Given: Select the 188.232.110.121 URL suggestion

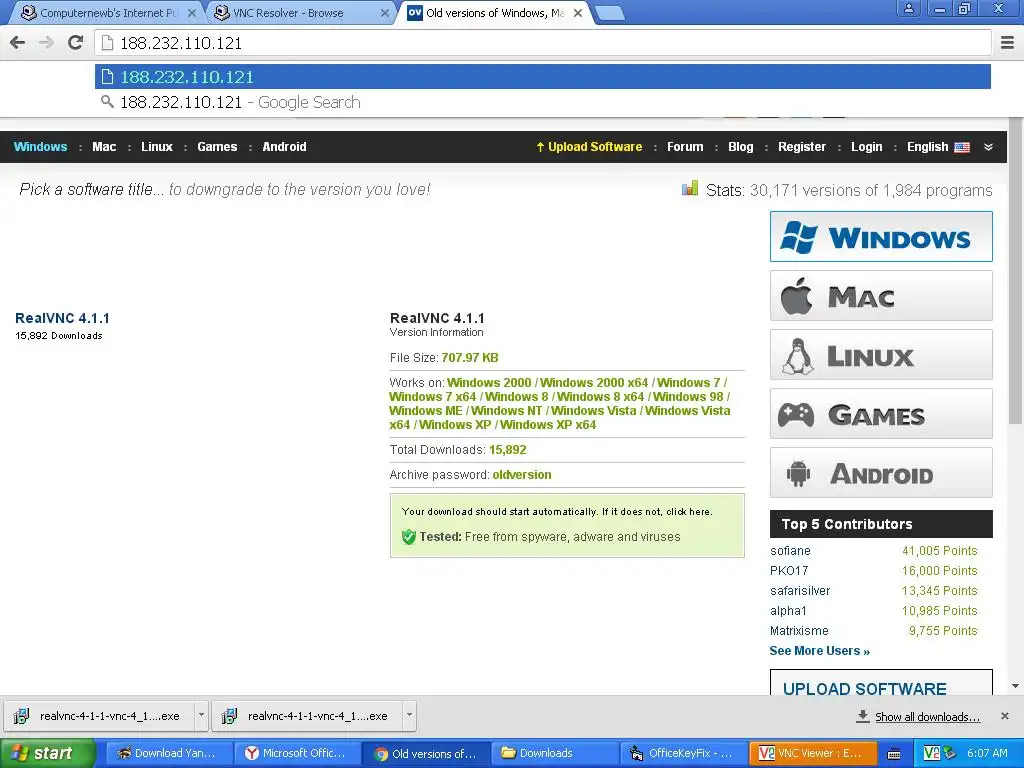Looking at the screenshot, I should click(x=543, y=77).
